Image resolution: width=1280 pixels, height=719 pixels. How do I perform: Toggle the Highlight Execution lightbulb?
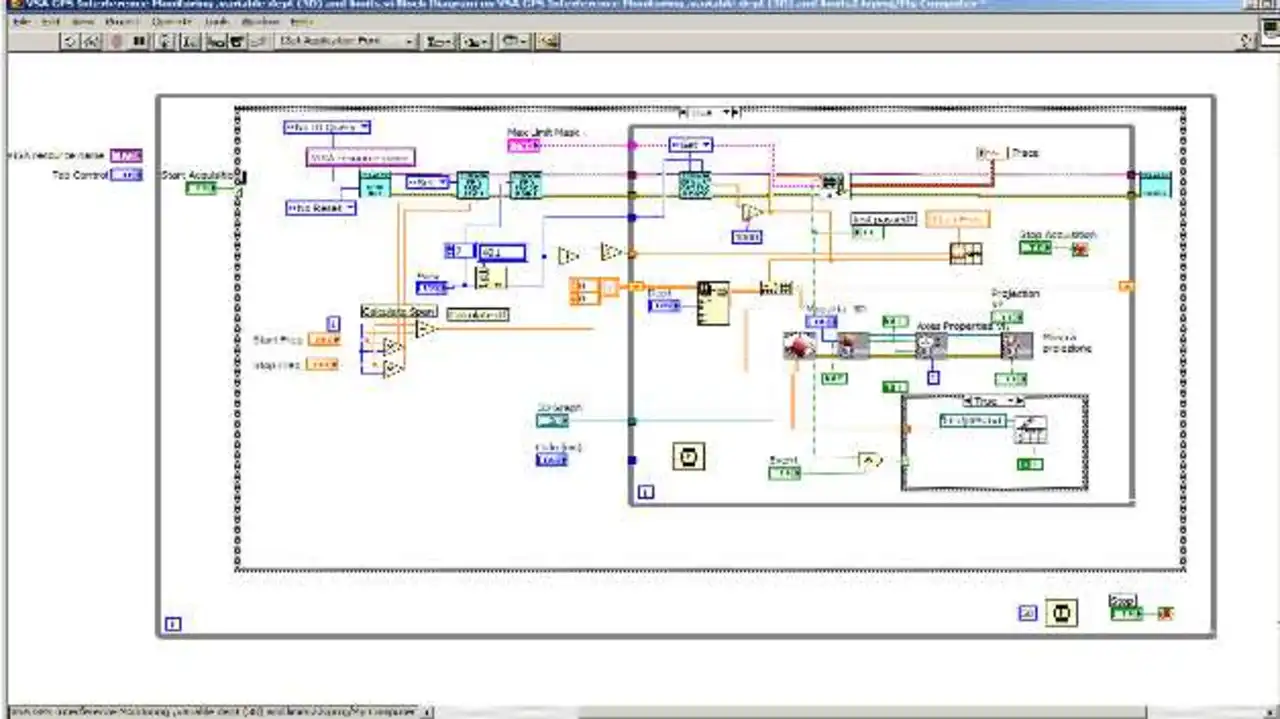(x=165, y=41)
